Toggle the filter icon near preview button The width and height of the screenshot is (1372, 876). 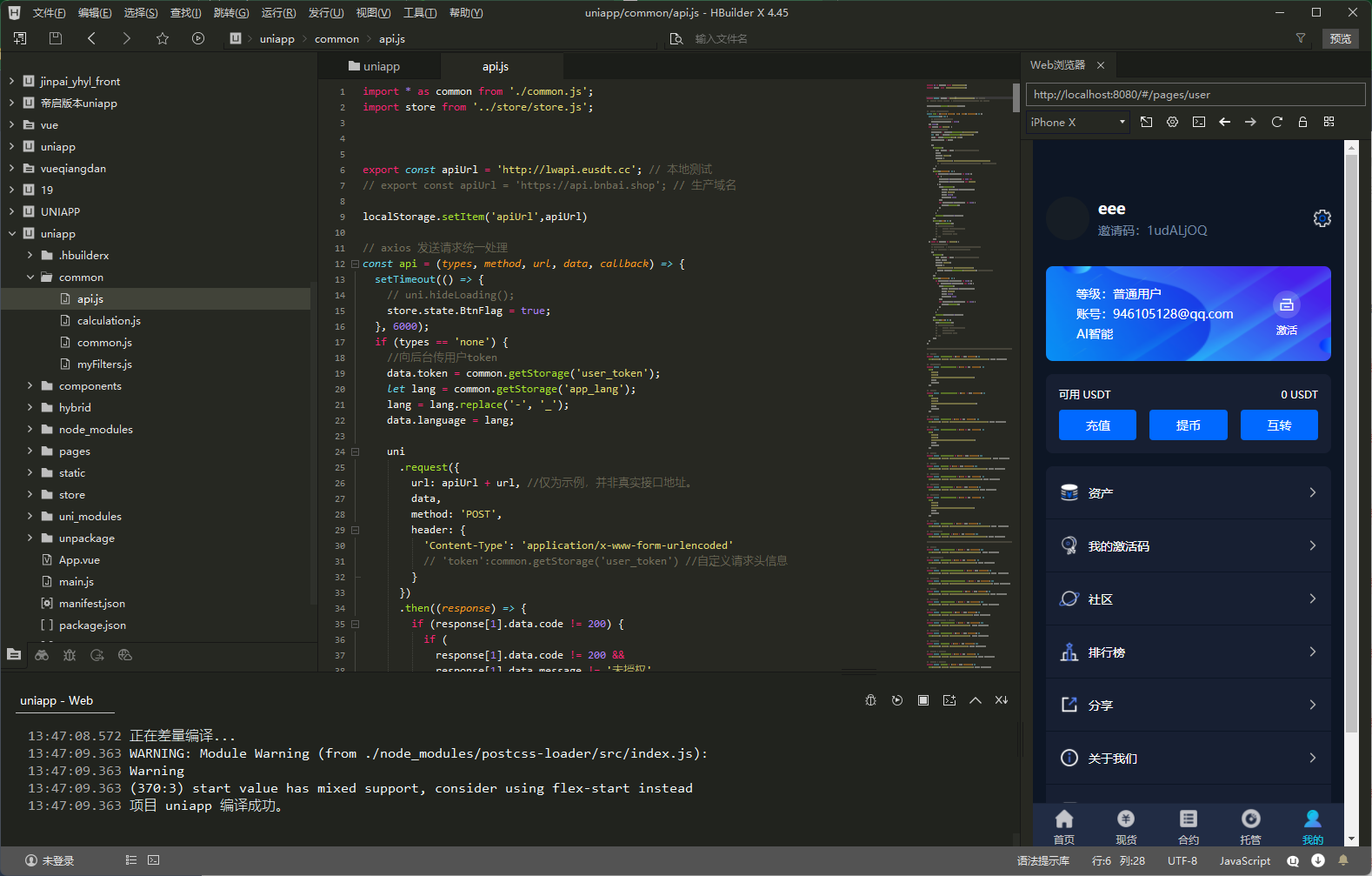click(1301, 38)
